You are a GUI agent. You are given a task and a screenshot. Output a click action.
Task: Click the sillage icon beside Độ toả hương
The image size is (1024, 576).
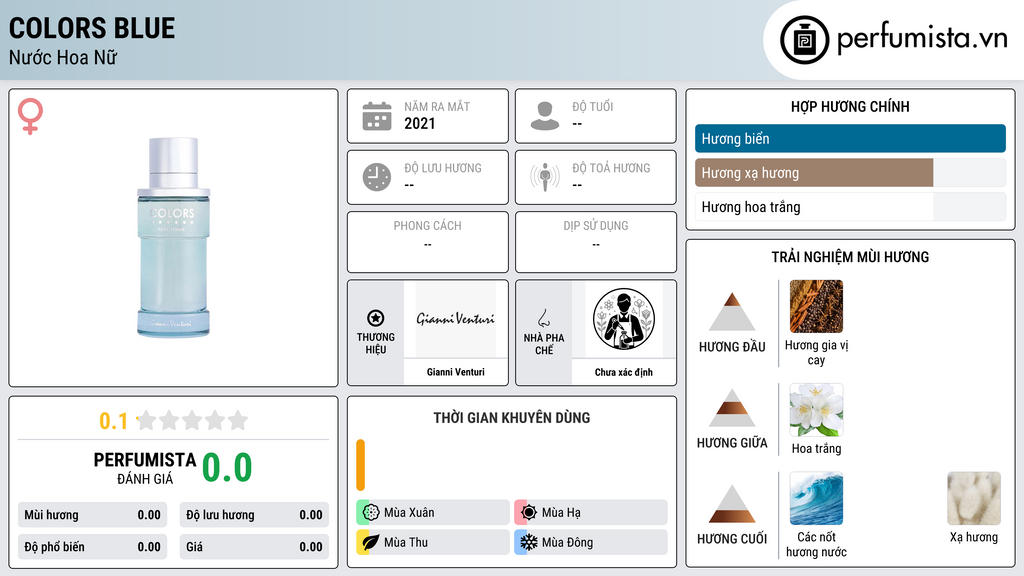click(x=545, y=177)
